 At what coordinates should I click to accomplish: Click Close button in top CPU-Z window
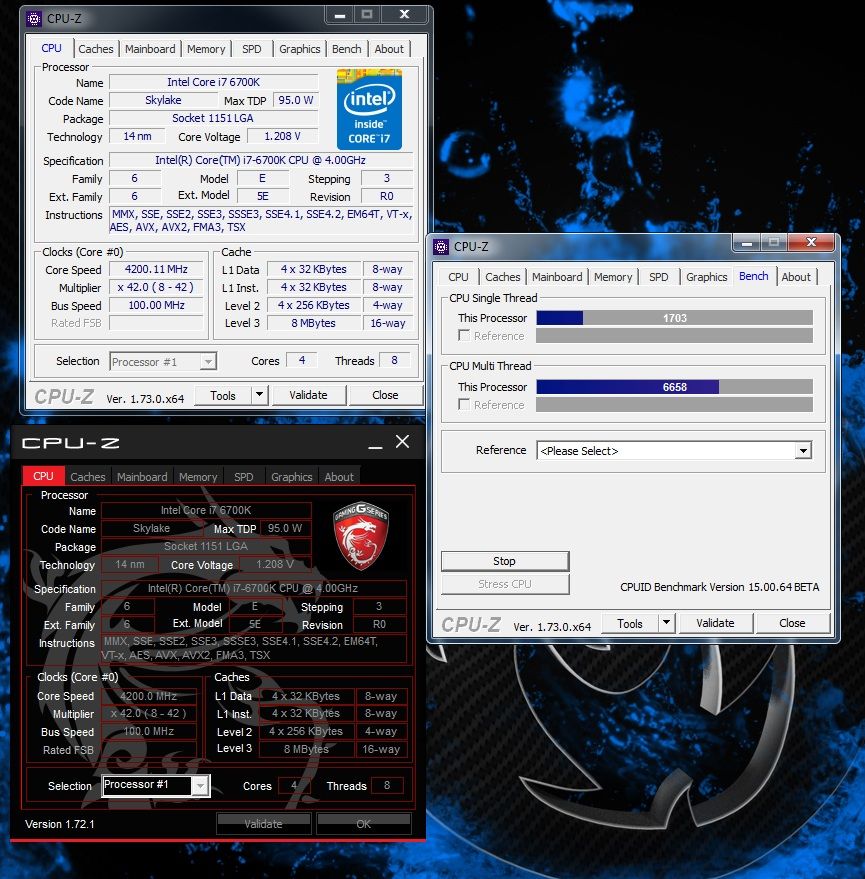(x=385, y=395)
